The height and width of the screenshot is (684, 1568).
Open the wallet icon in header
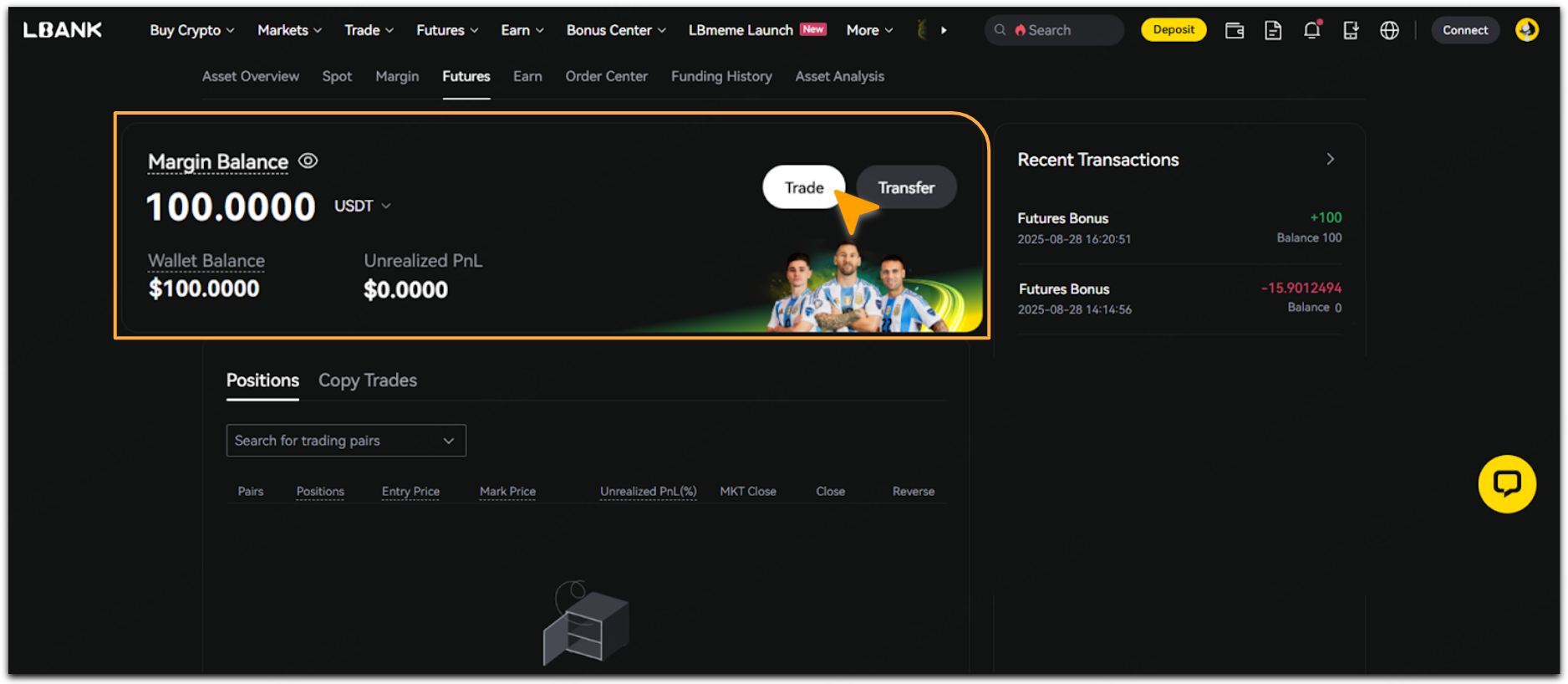point(1234,31)
